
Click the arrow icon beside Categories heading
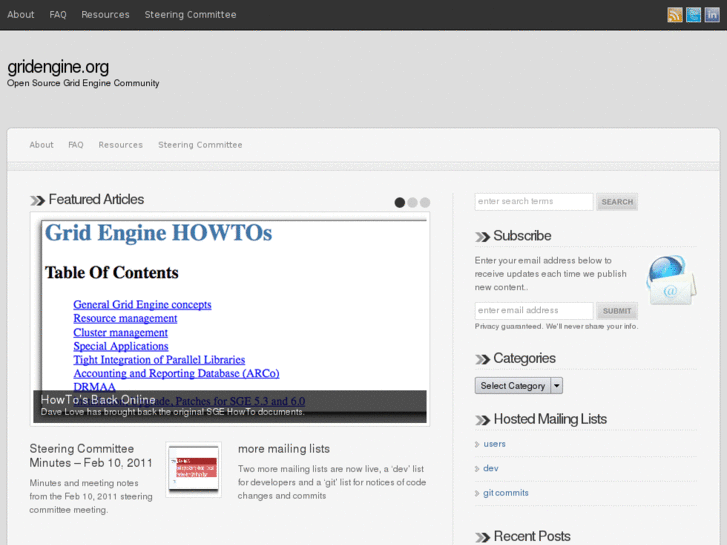coord(482,359)
